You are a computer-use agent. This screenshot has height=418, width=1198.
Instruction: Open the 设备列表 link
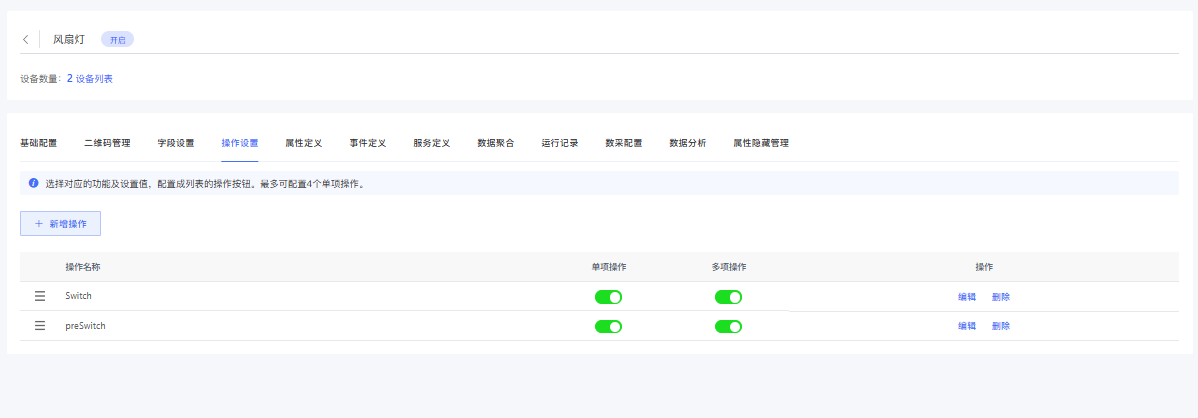94,79
